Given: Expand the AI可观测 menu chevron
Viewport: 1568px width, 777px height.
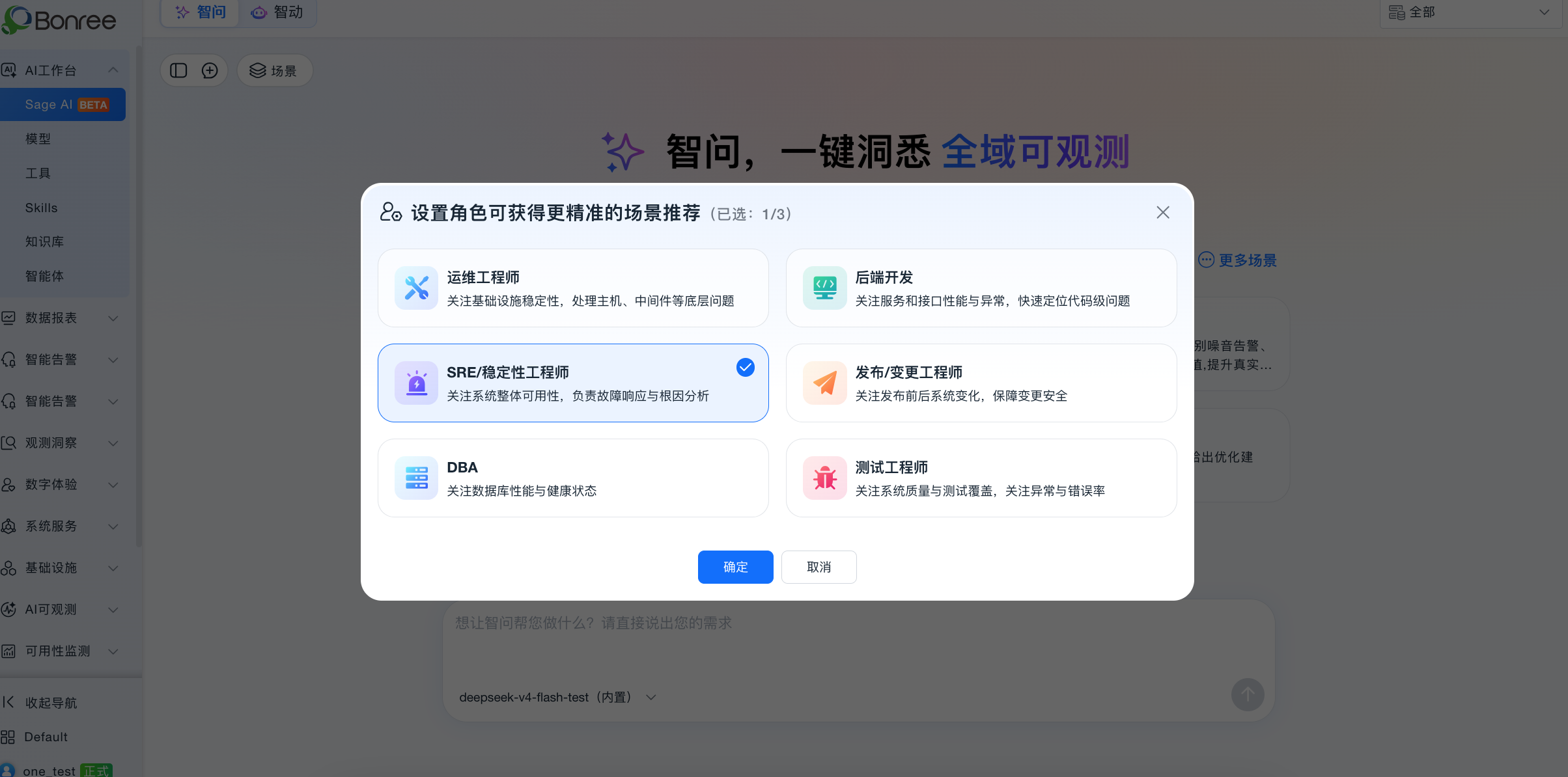Looking at the screenshot, I should point(113,610).
